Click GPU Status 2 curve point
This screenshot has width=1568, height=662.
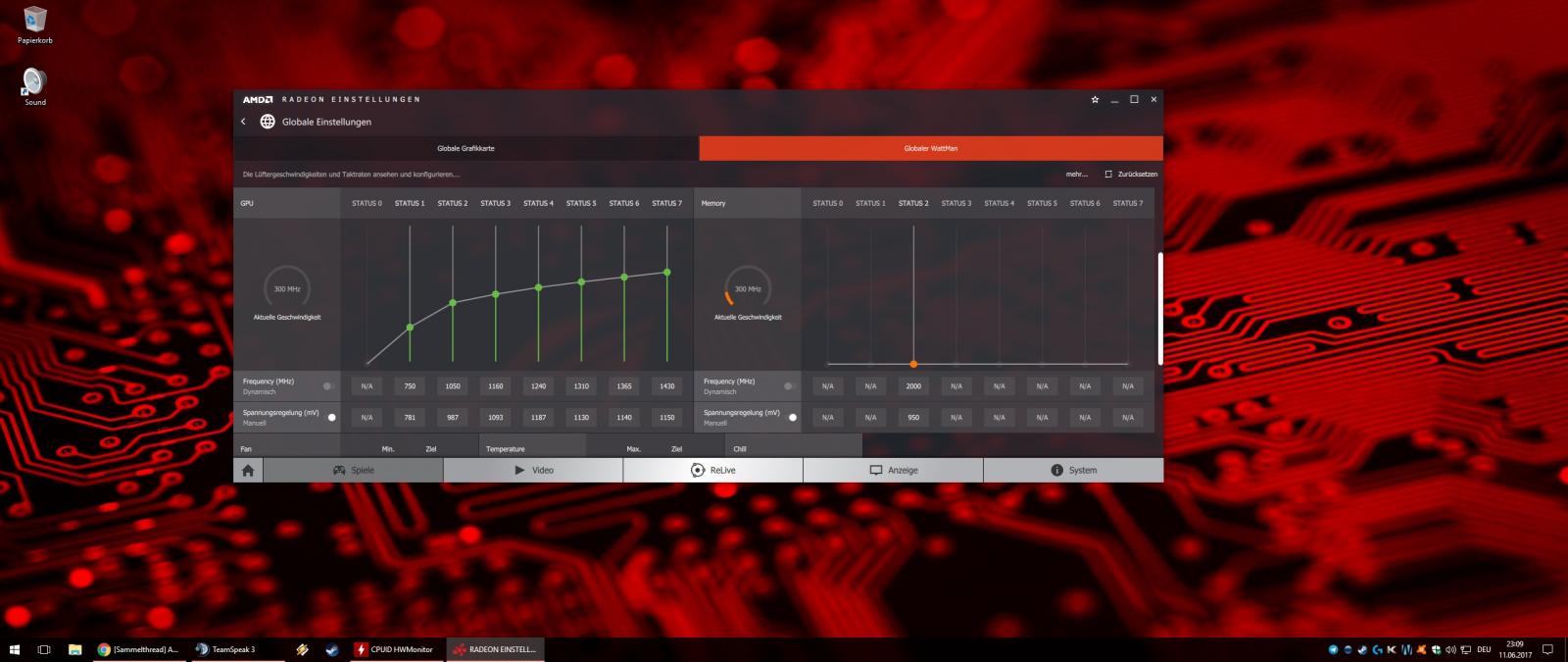tap(453, 303)
